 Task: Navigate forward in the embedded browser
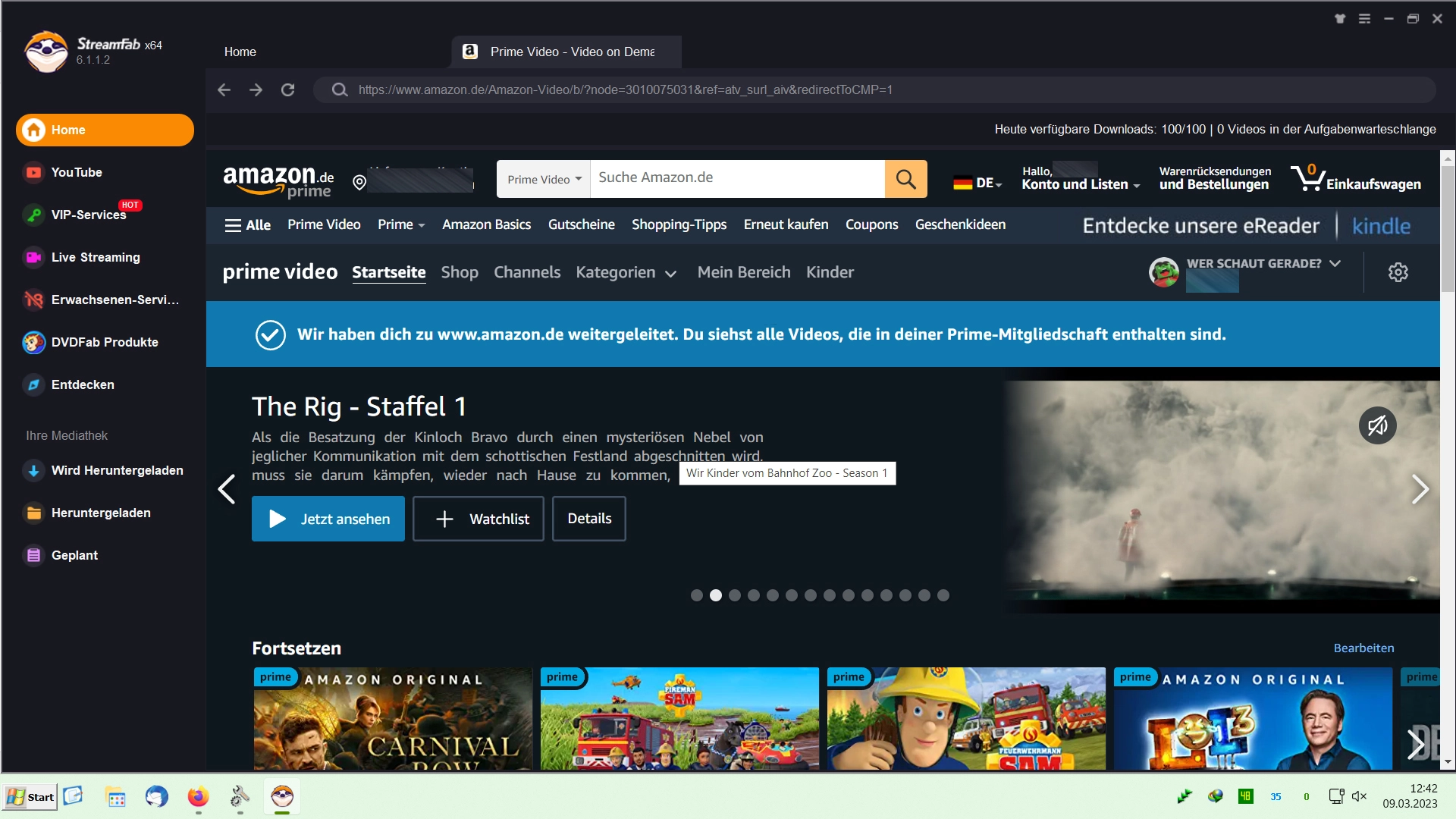coord(256,89)
